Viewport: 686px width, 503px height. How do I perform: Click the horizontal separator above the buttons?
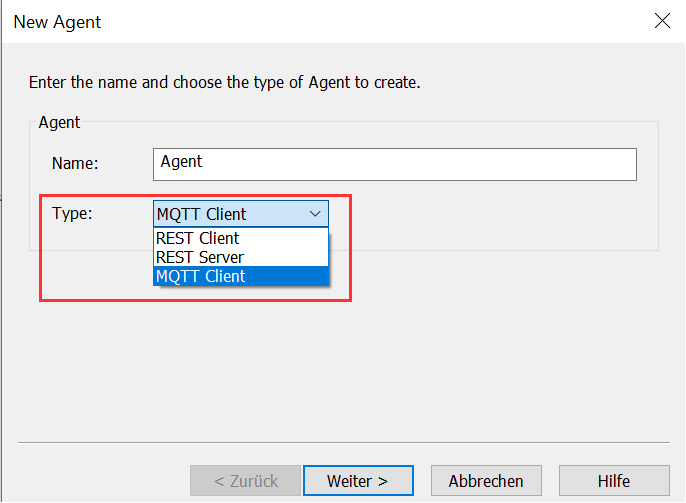(x=342, y=441)
